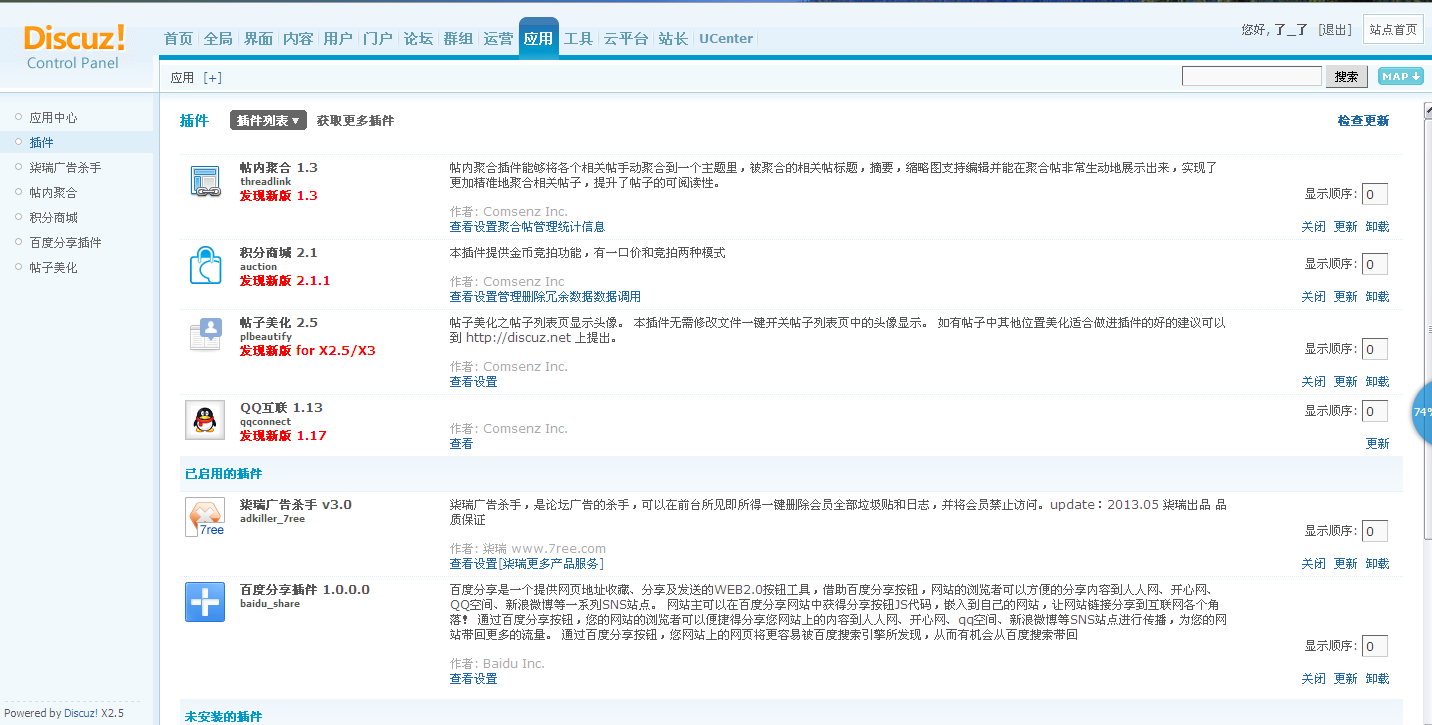The image size is (1432, 725).
Task: Switch to the 门户 tab
Action: point(378,39)
